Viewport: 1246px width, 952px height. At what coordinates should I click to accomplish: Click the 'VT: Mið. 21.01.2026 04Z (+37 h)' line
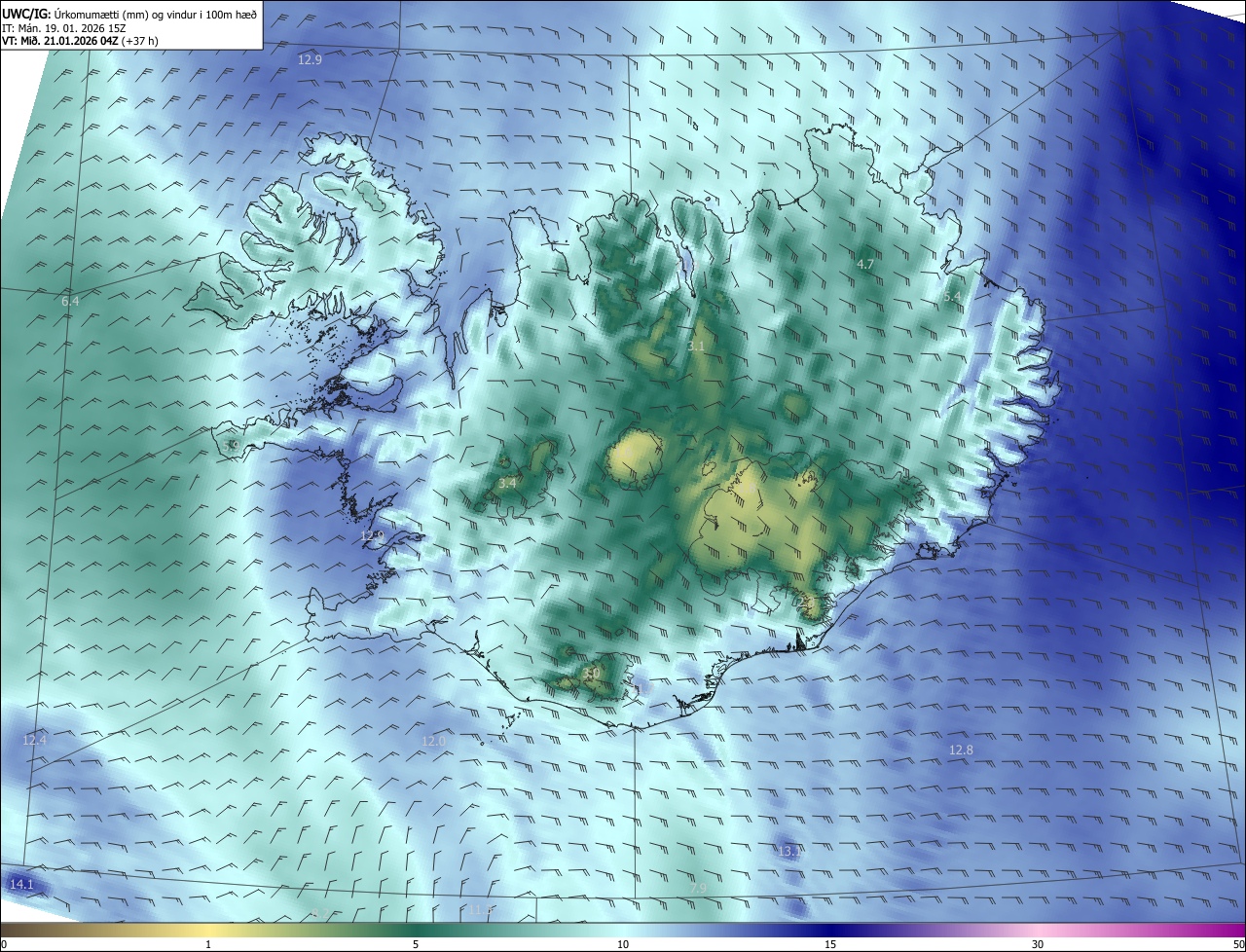[81, 41]
